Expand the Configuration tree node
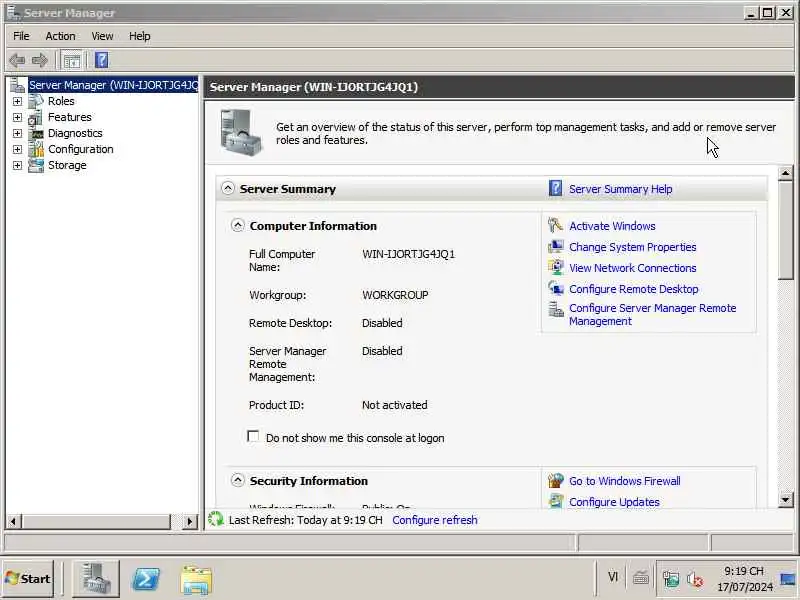The width and height of the screenshot is (800, 600). pos(17,149)
